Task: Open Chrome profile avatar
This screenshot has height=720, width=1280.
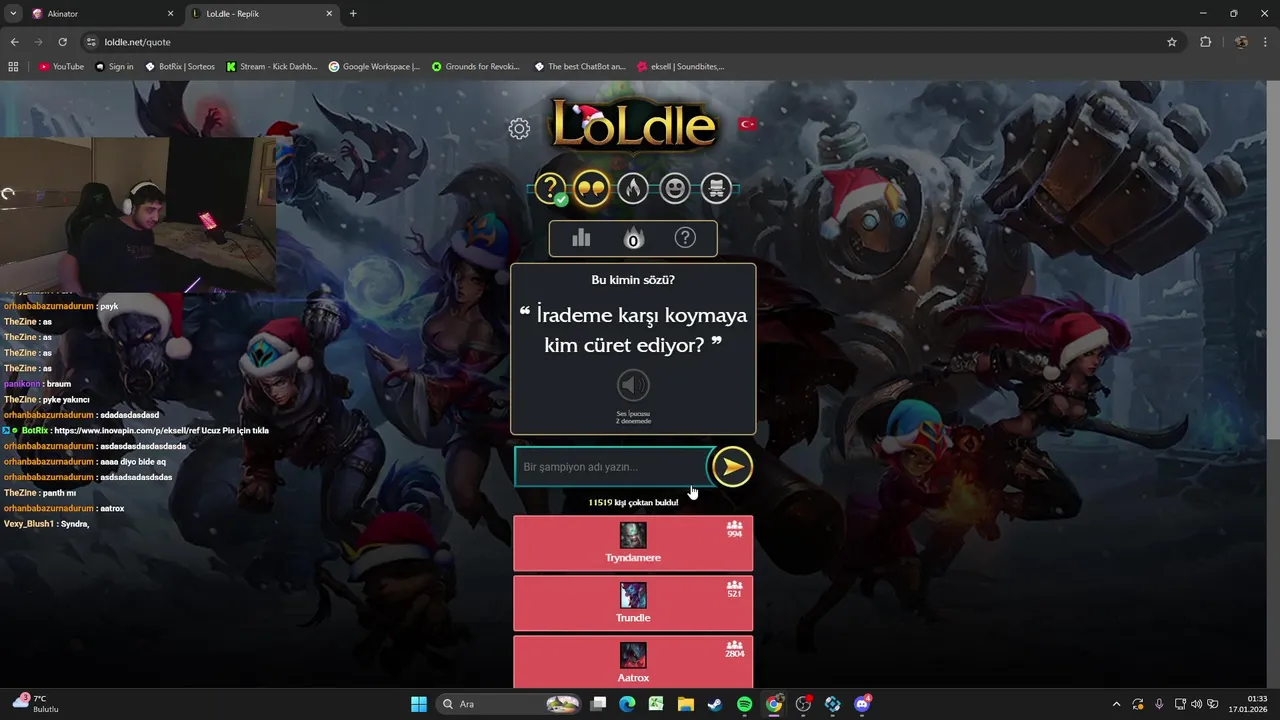Action: (1241, 42)
